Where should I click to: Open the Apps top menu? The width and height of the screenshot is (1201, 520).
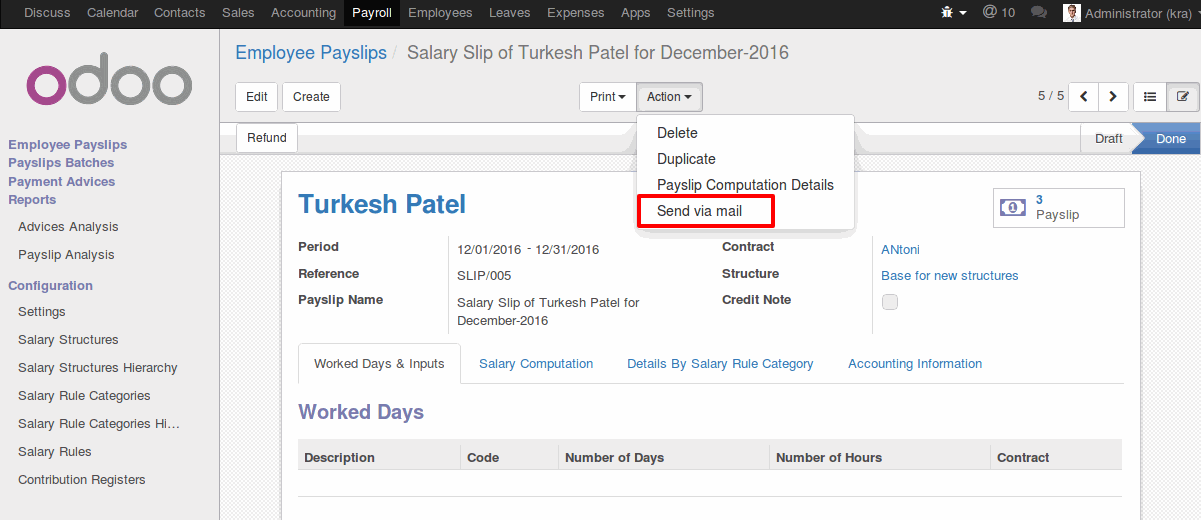click(635, 13)
